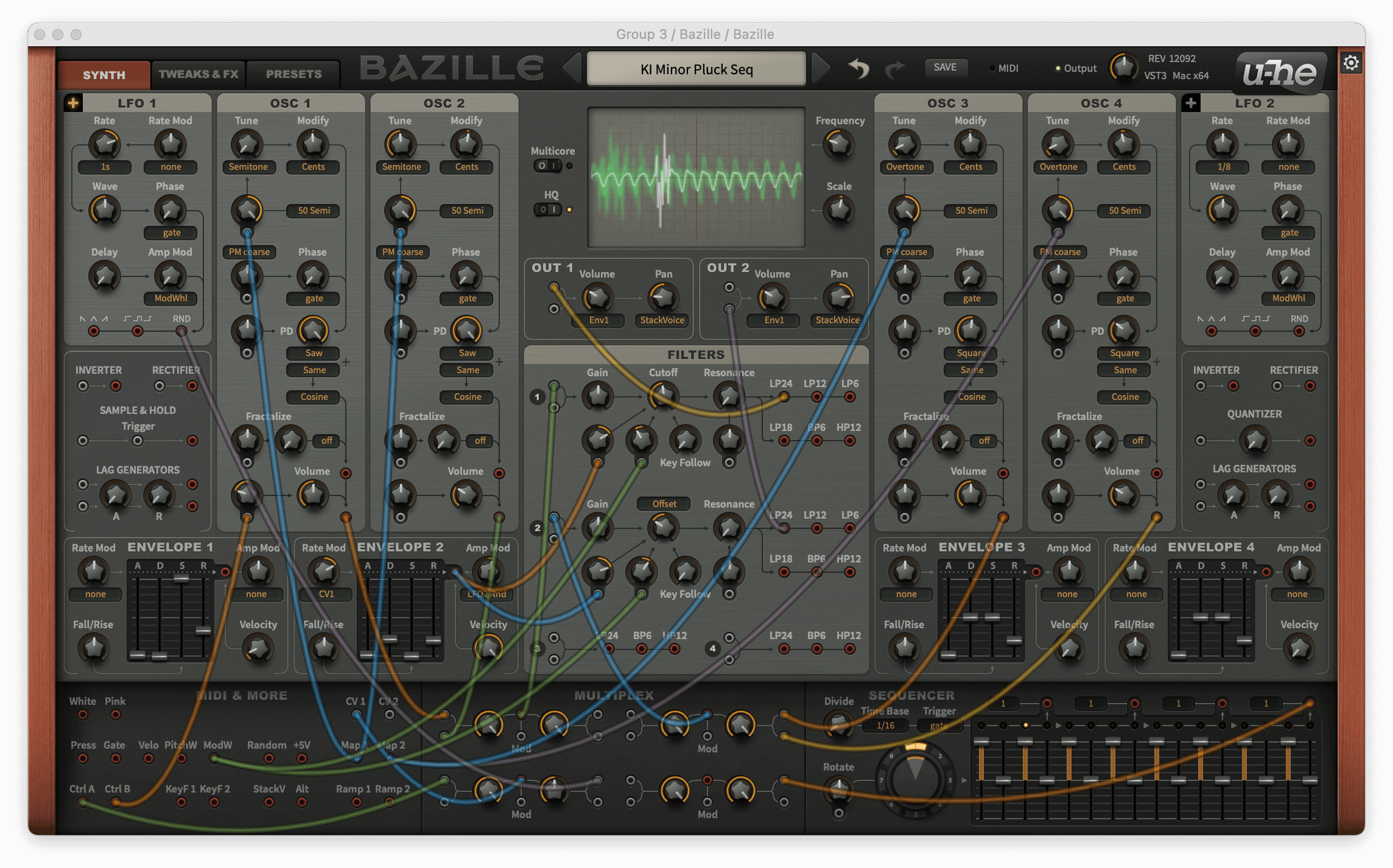Open OSC 1 Saw waveform selector
Image resolution: width=1393 pixels, height=868 pixels.
(314, 353)
